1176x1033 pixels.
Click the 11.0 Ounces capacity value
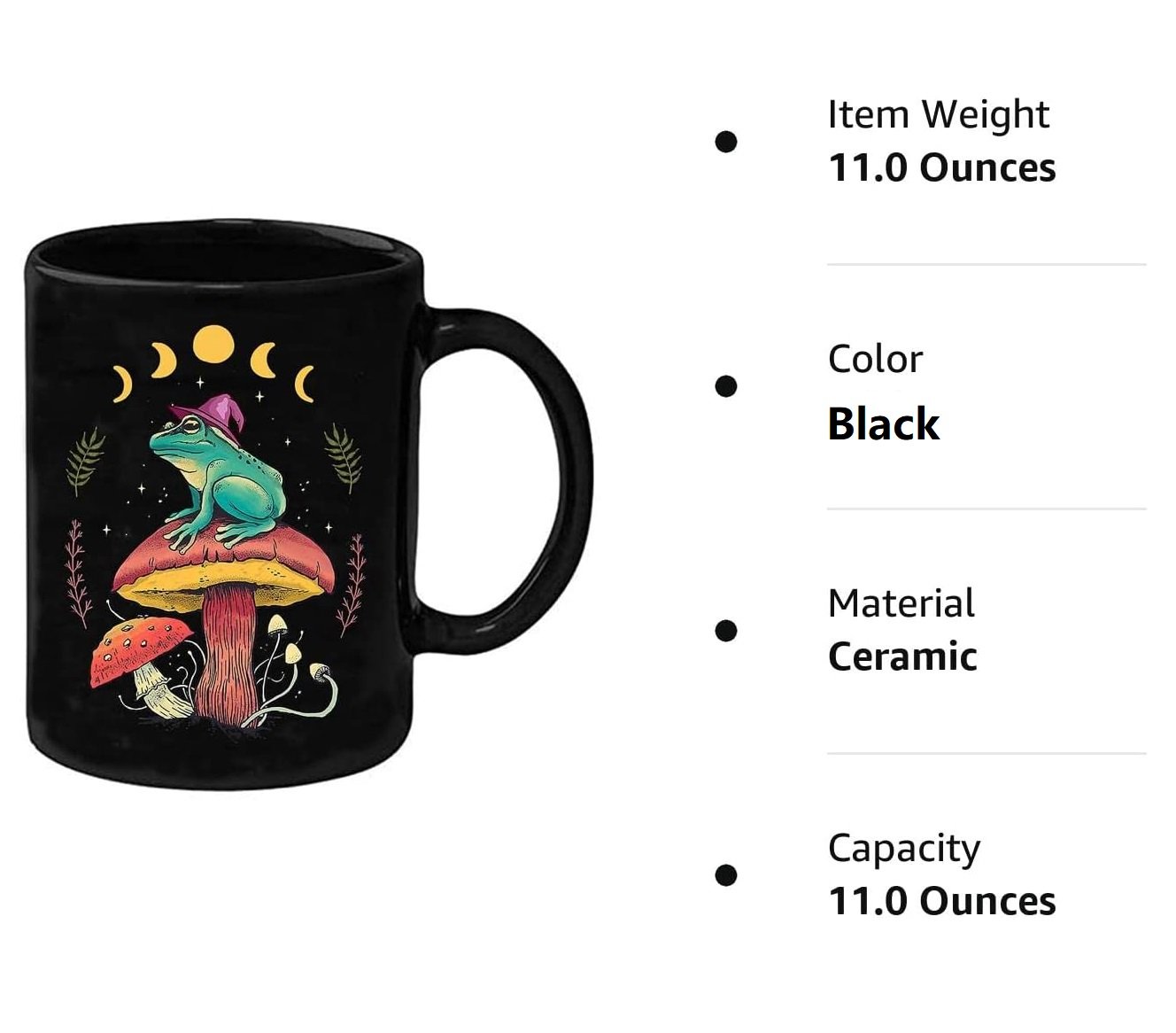(x=941, y=902)
